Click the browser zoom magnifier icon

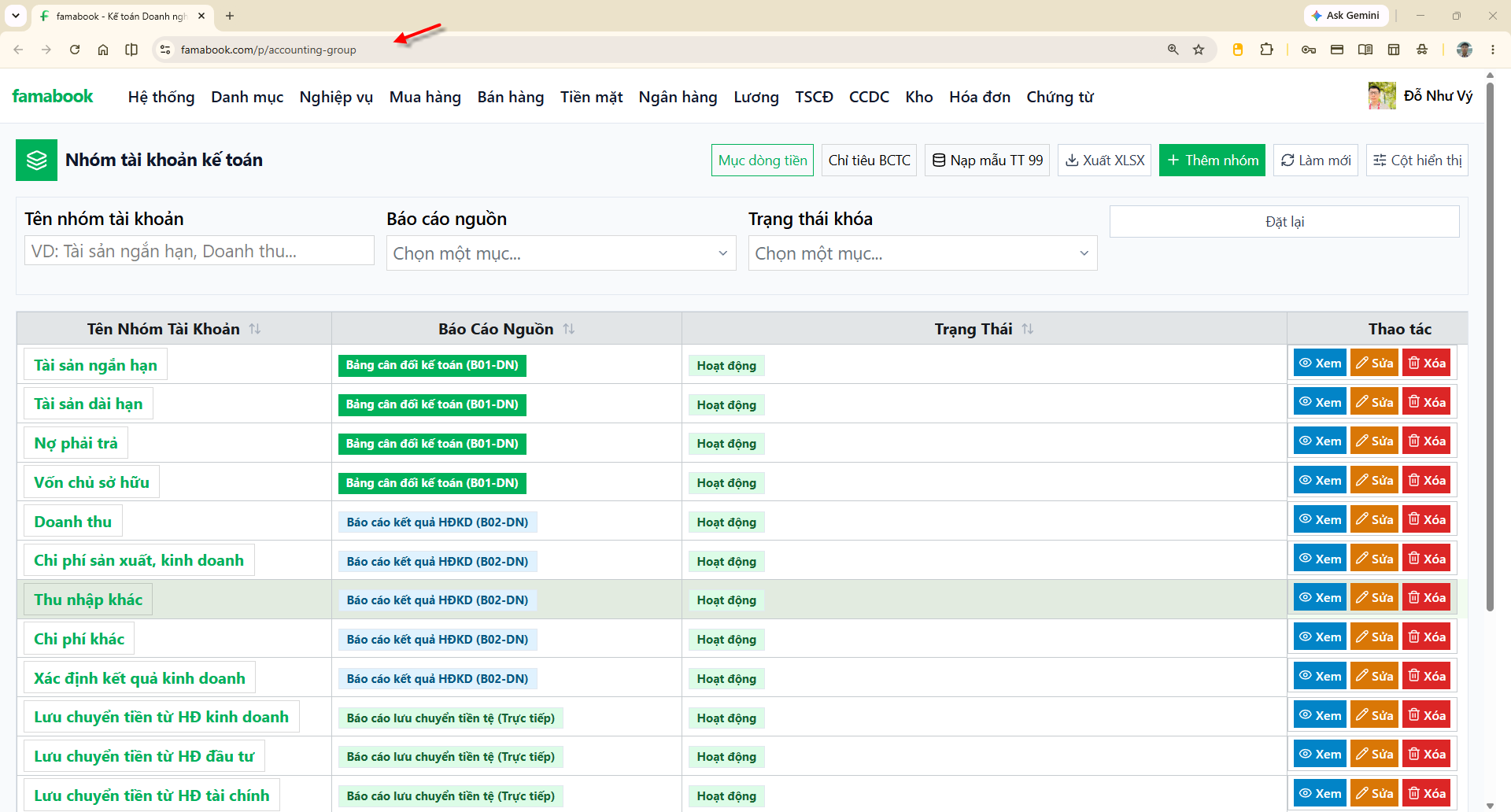1173,50
